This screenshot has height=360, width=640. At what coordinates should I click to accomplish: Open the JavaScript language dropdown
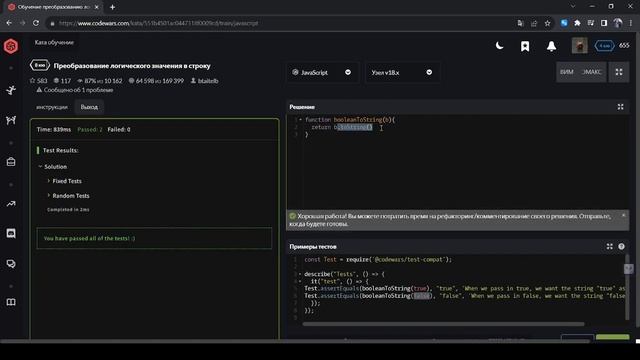322,72
